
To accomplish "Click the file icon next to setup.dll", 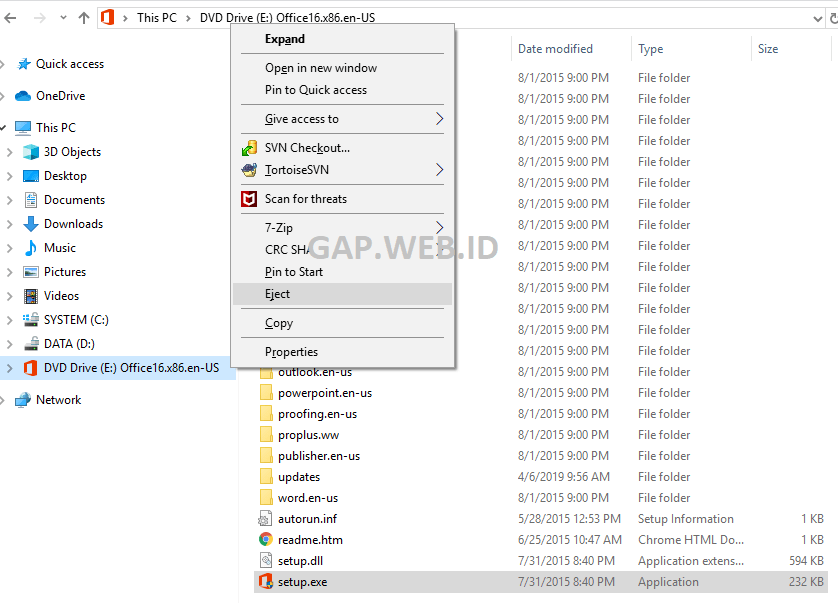I will tap(266, 561).
